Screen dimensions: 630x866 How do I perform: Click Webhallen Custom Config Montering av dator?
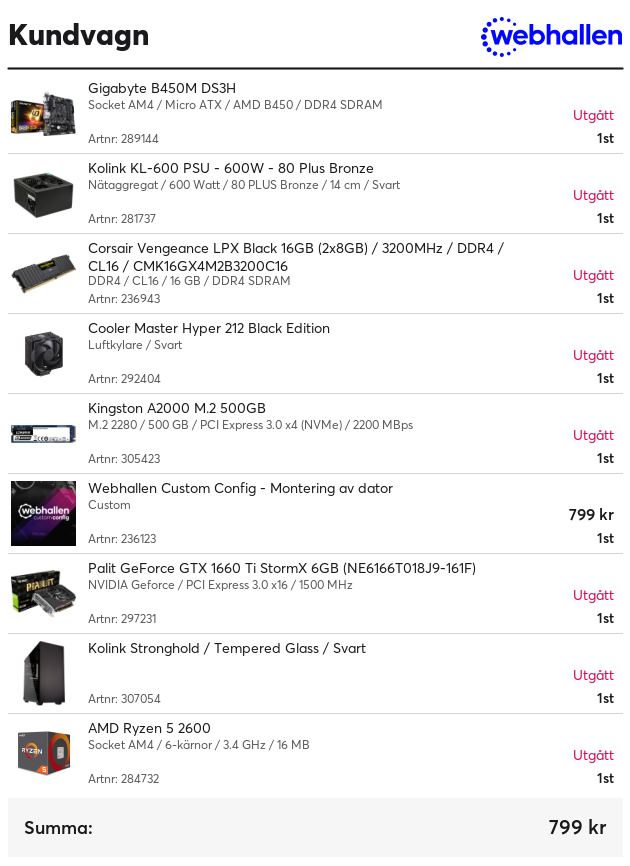click(x=240, y=489)
